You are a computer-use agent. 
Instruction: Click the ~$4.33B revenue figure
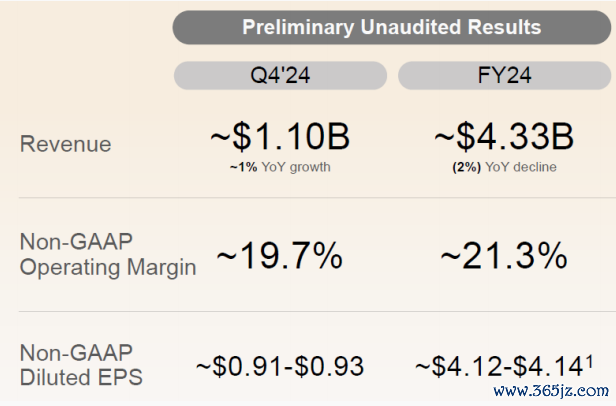click(x=504, y=137)
